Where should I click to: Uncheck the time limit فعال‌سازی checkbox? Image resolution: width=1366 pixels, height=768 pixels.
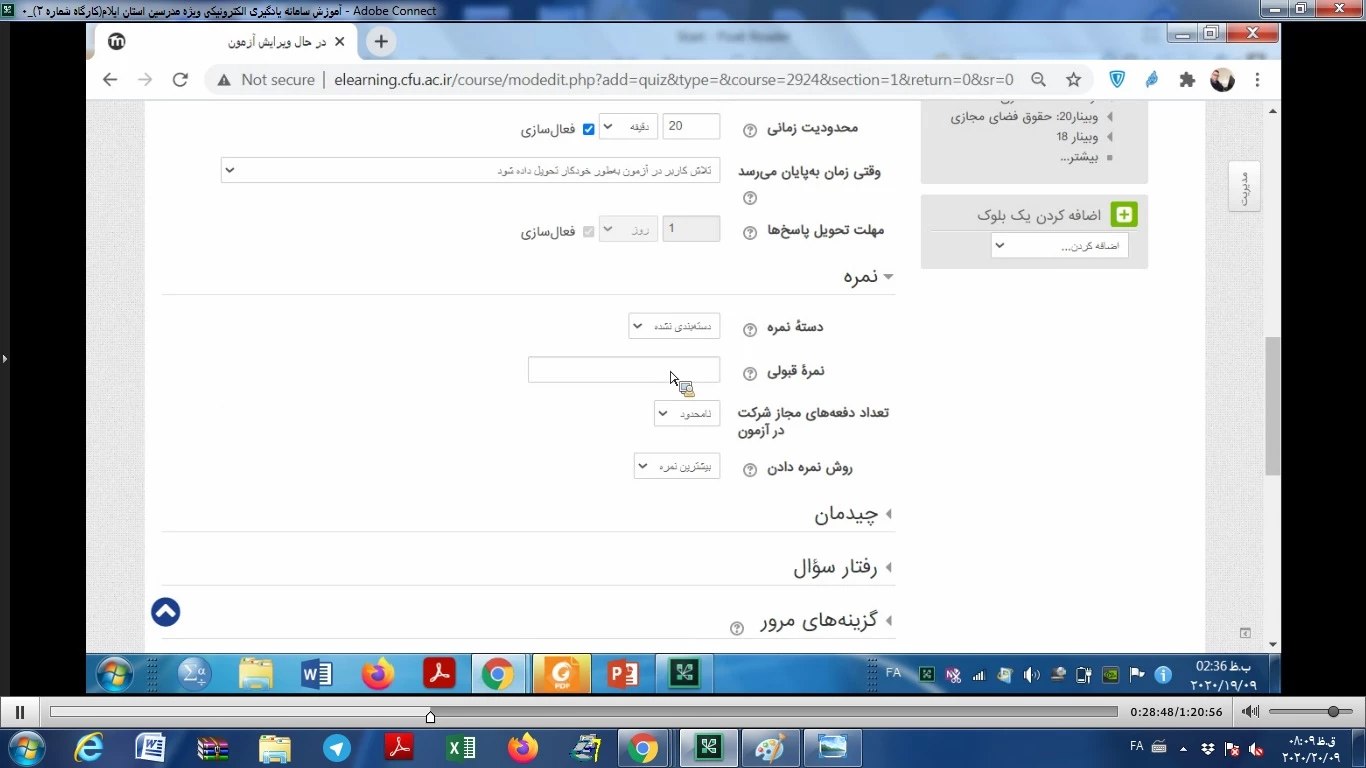(588, 129)
